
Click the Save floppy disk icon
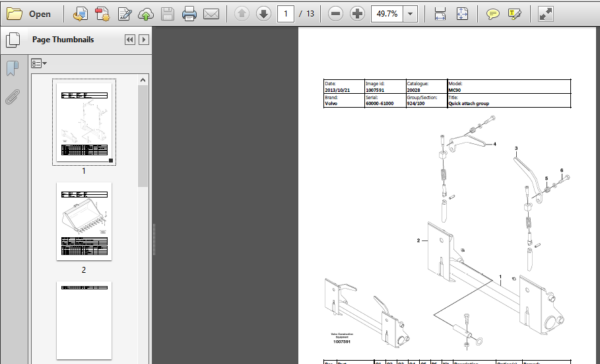point(168,14)
